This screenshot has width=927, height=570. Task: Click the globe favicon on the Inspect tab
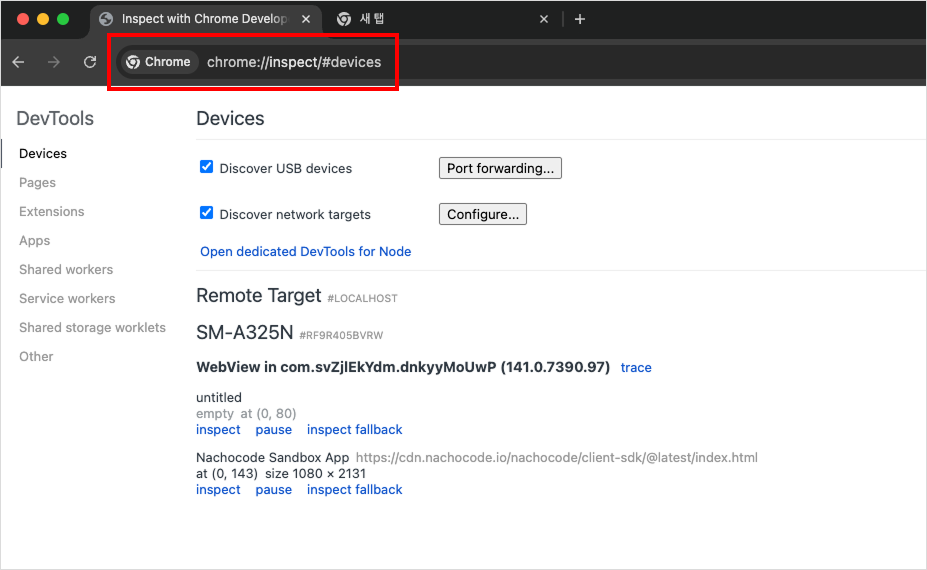click(x=106, y=19)
